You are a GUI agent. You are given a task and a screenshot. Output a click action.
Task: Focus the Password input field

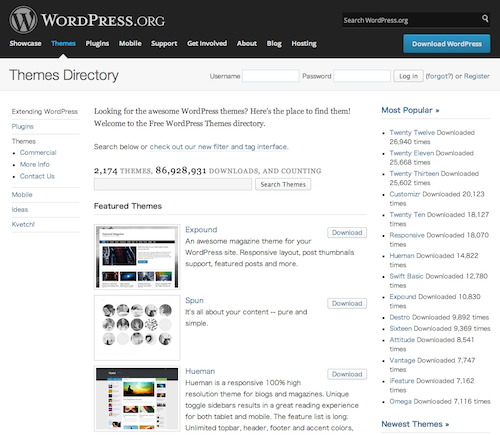(x=362, y=76)
